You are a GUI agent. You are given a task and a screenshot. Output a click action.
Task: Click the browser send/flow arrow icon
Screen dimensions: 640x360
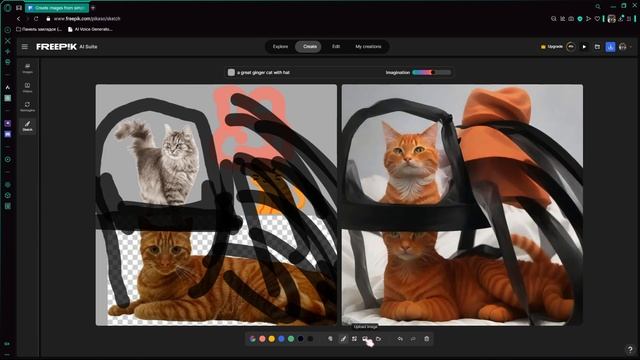(588, 19)
